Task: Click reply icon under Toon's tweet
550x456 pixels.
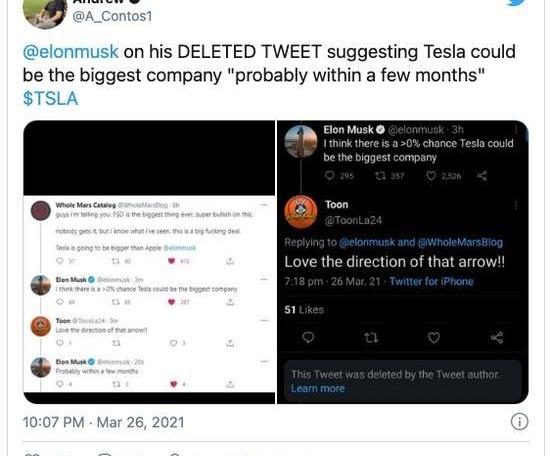Action: coord(308,337)
